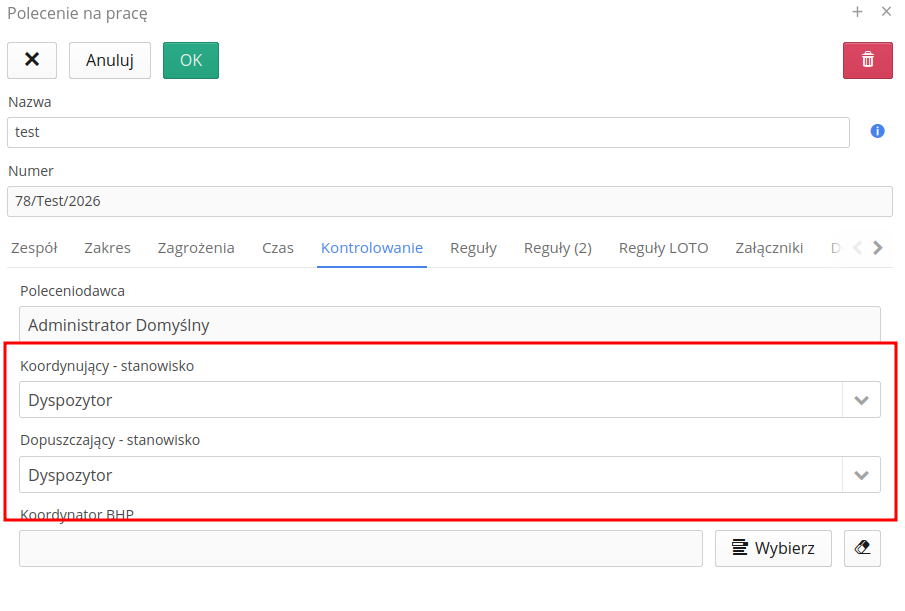Screen dimensions: 905x611
Task: Close the Polecenie na pracę dialog
Action: point(886,12)
